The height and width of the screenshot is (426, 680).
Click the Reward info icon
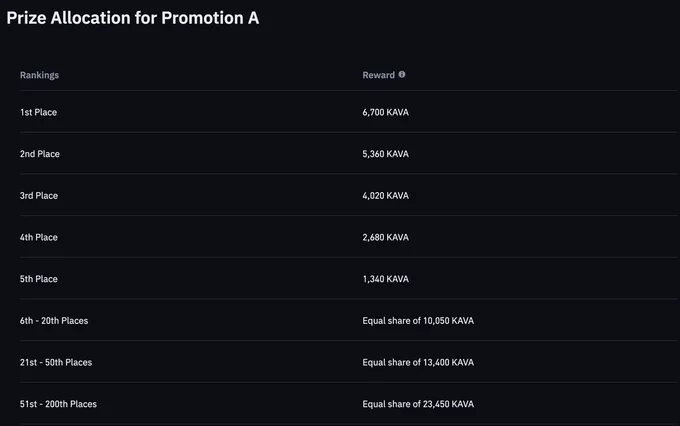[x=402, y=75]
